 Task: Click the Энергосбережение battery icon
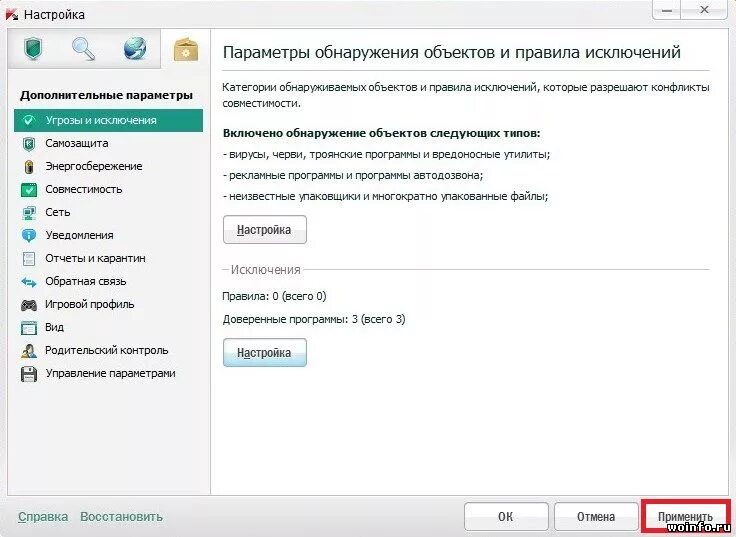29,167
